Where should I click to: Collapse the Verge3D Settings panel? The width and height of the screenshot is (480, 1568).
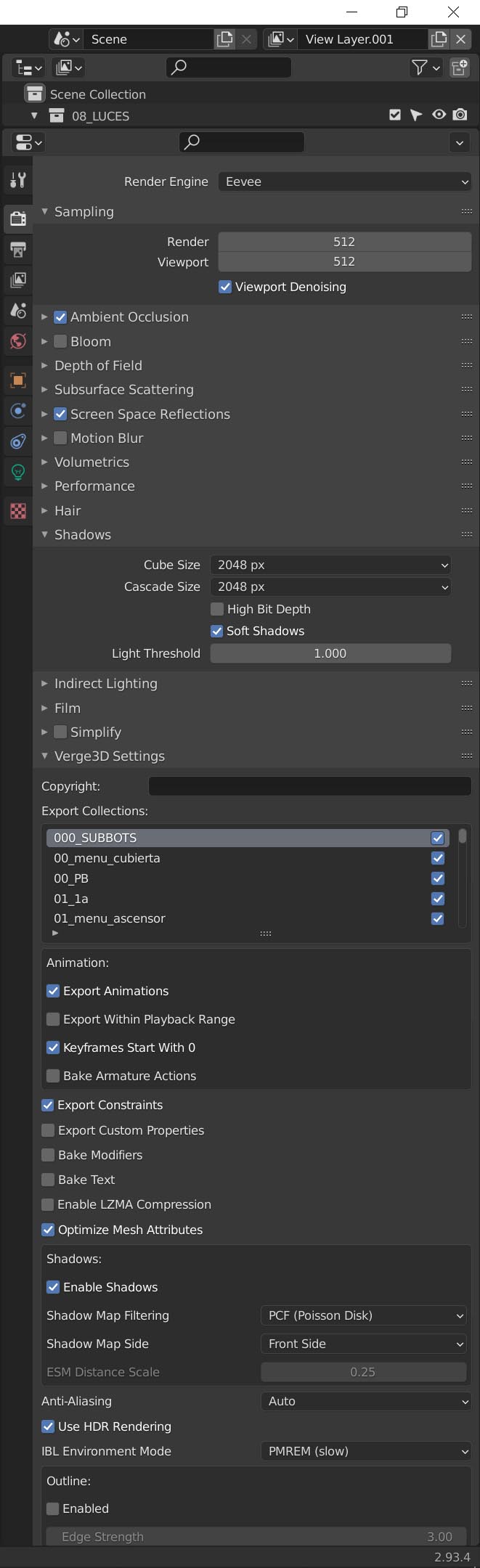[x=109, y=756]
